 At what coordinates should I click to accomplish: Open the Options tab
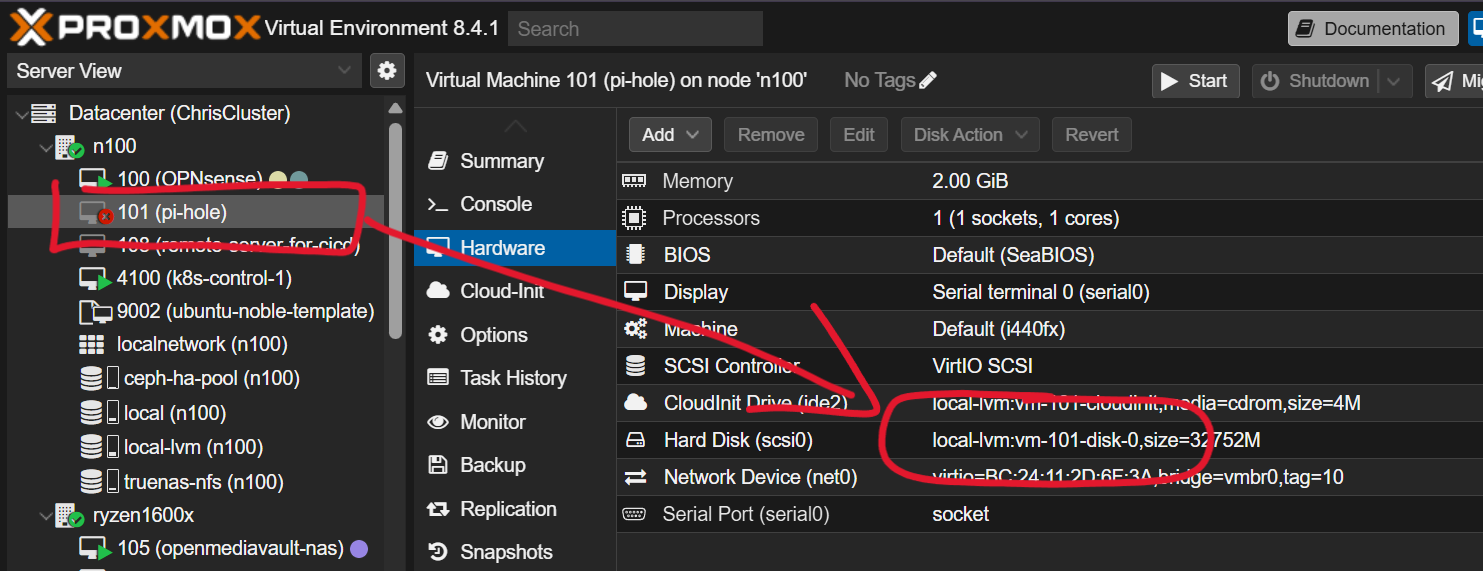tap(515, 335)
